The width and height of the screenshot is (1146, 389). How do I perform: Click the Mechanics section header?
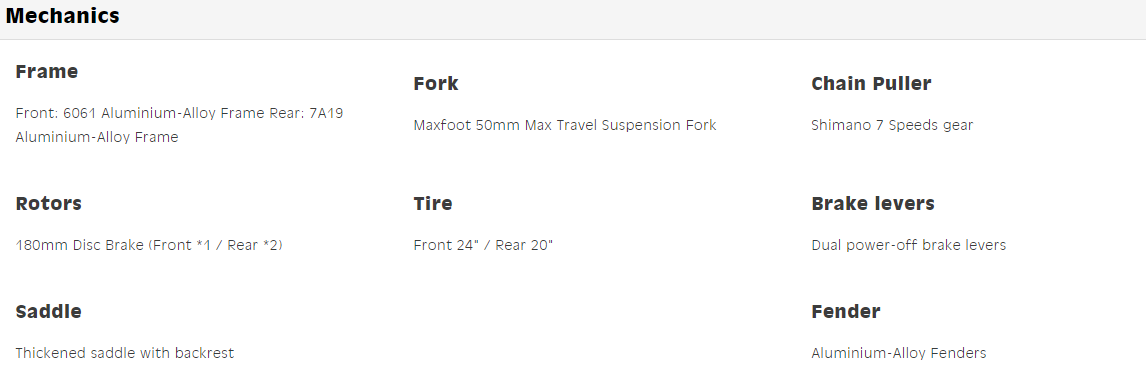63,15
